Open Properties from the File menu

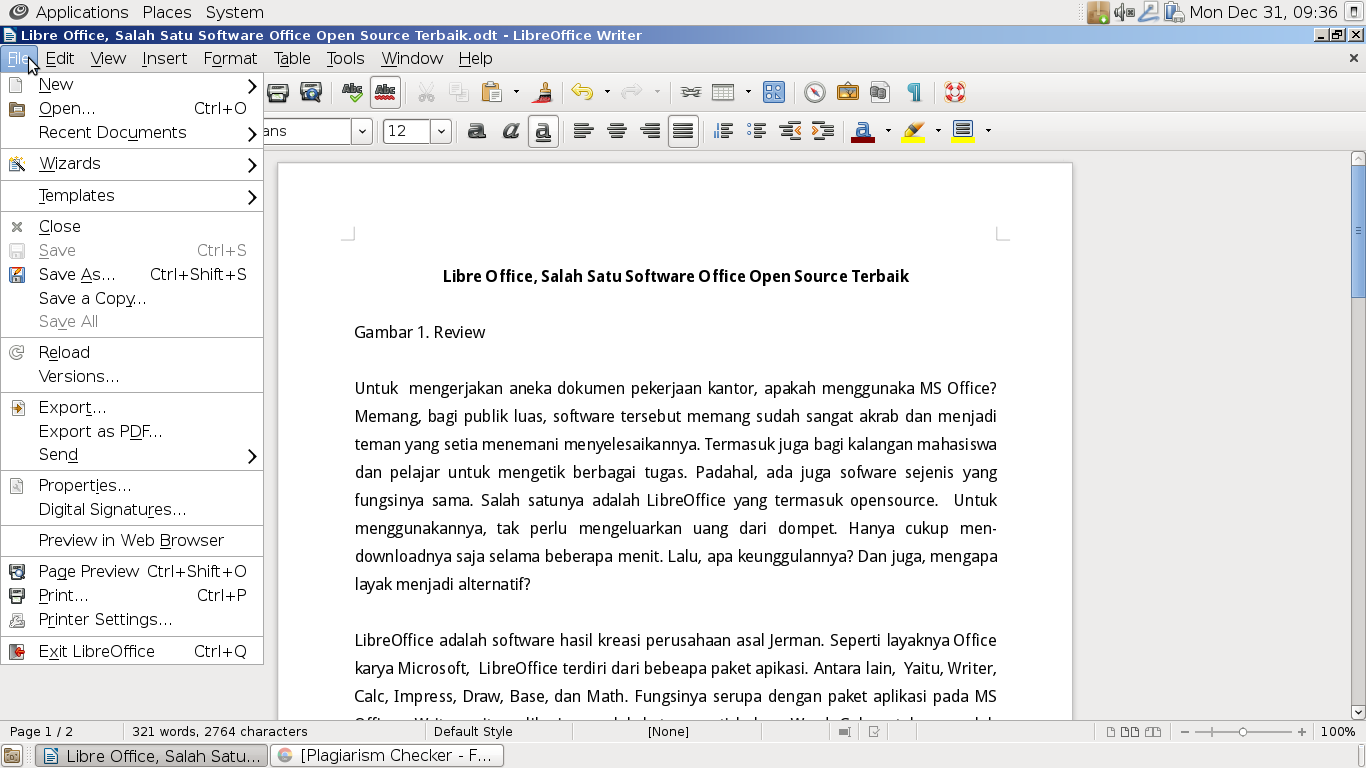tap(132, 486)
